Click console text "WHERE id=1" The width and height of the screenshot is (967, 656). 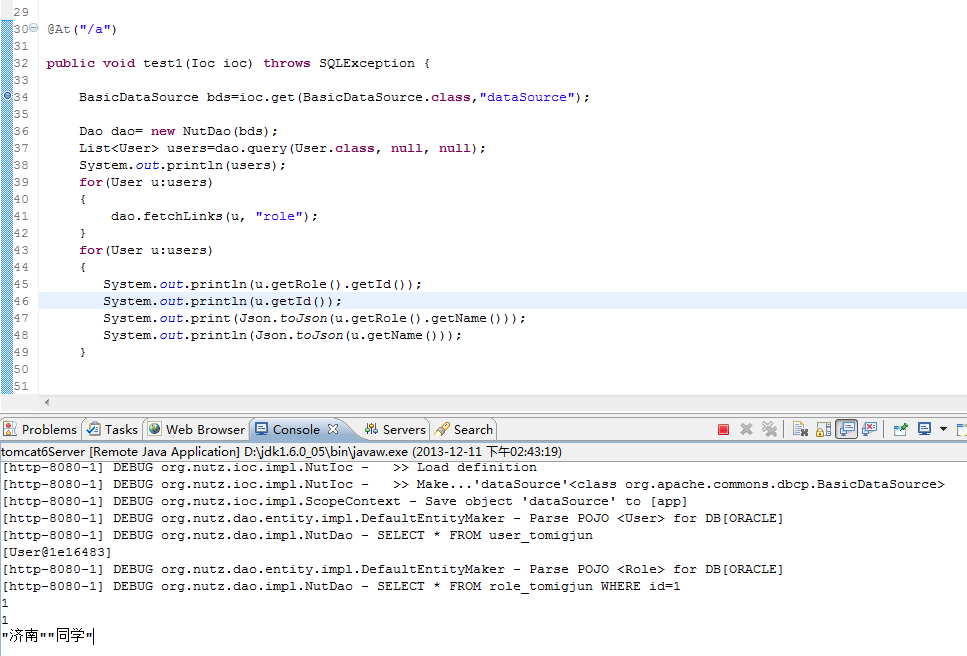[x=640, y=586]
